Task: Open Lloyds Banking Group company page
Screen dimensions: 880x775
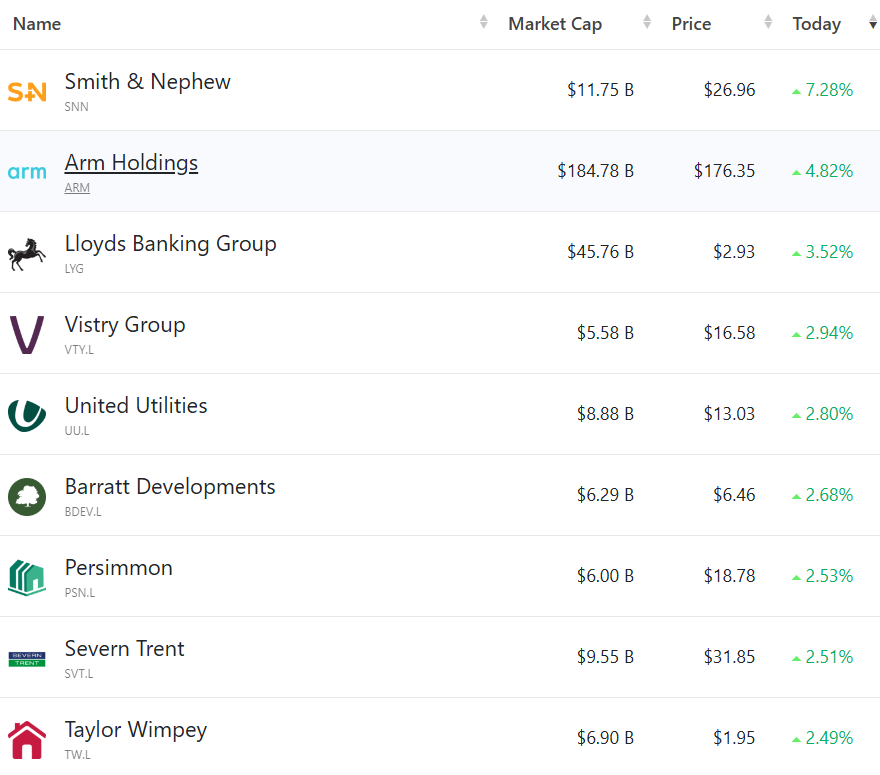Action: [x=170, y=244]
